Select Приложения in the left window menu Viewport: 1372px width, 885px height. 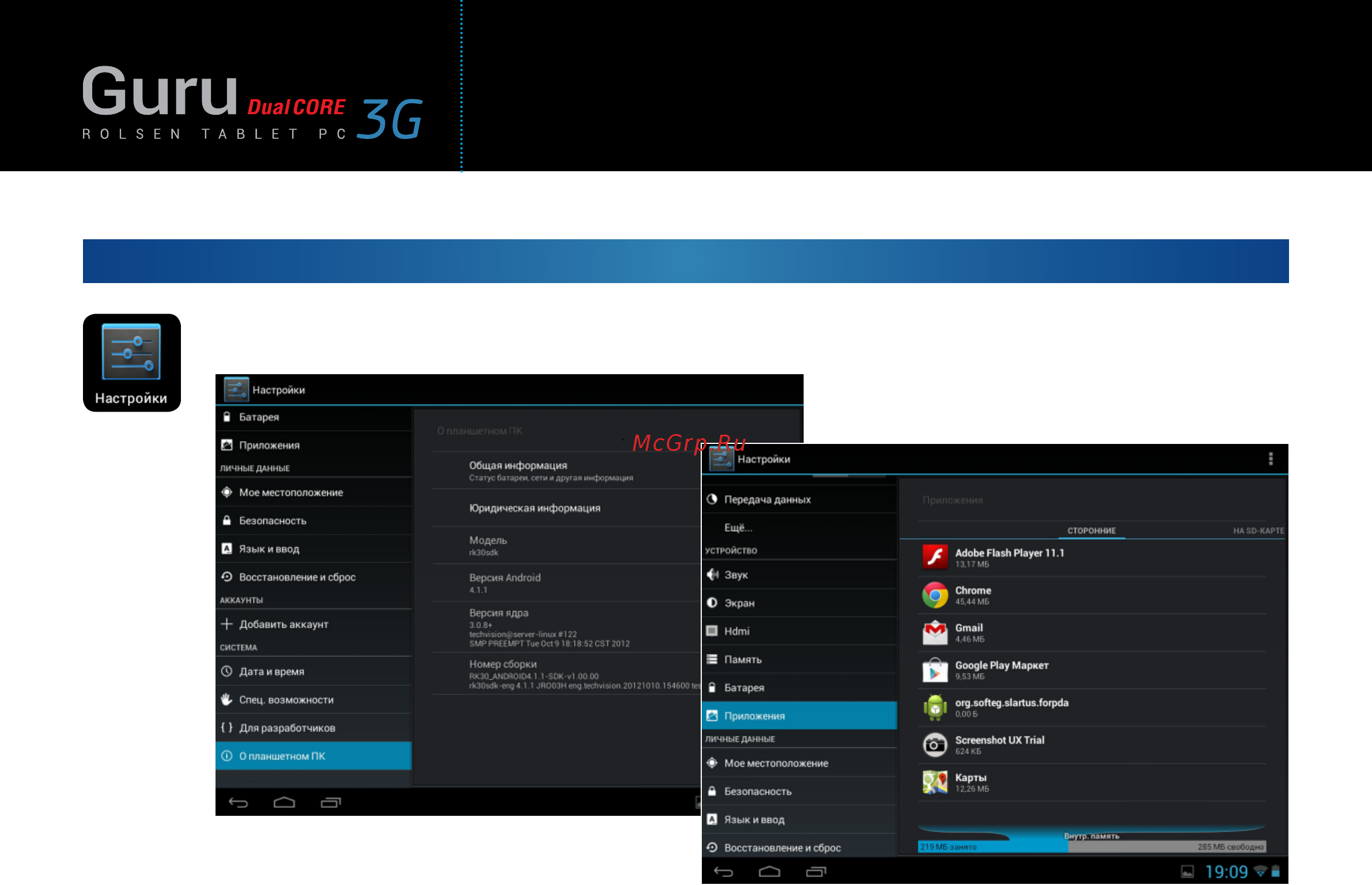coord(313,445)
